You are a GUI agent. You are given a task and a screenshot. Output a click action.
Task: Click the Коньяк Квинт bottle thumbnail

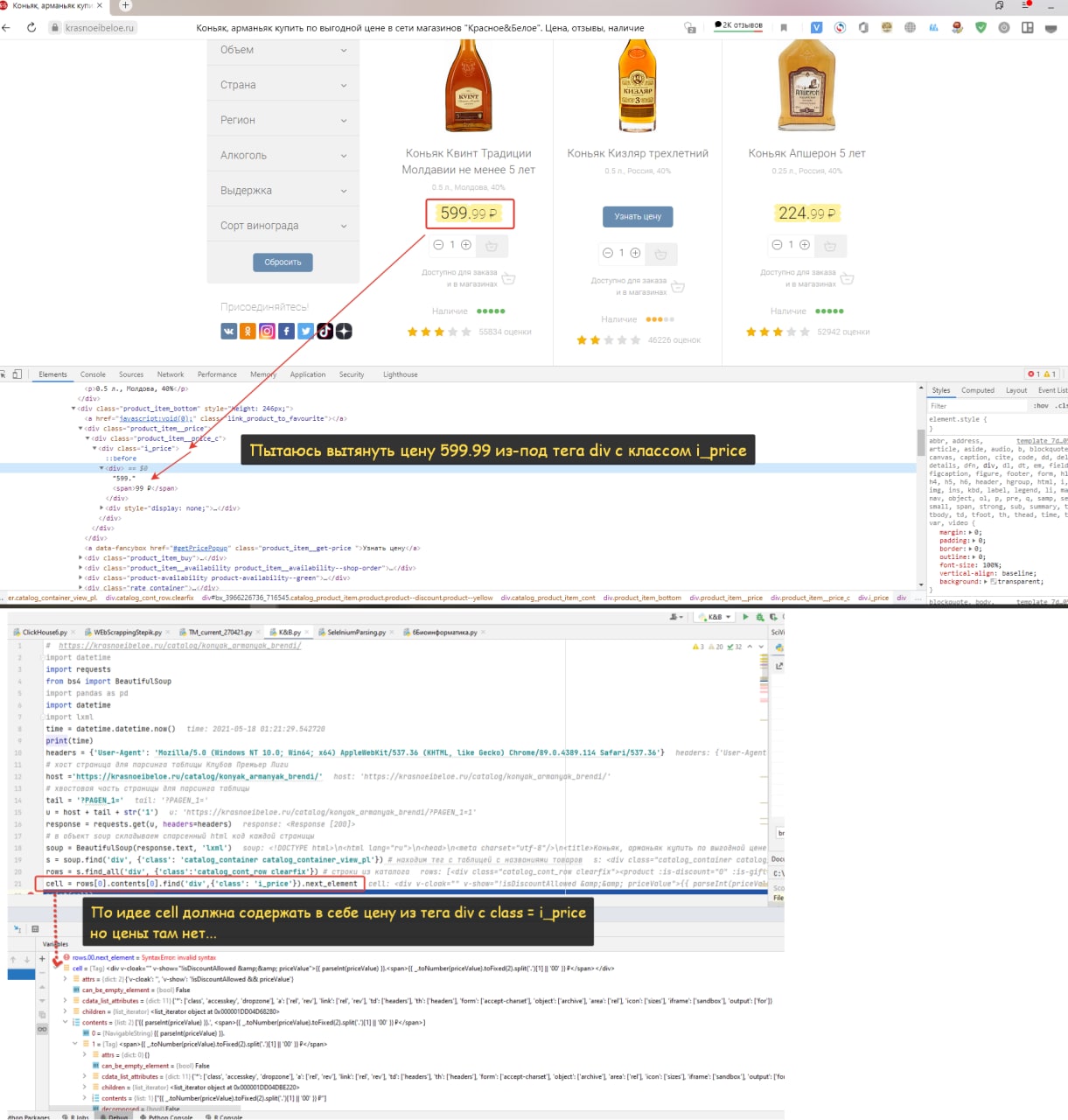(x=468, y=86)
